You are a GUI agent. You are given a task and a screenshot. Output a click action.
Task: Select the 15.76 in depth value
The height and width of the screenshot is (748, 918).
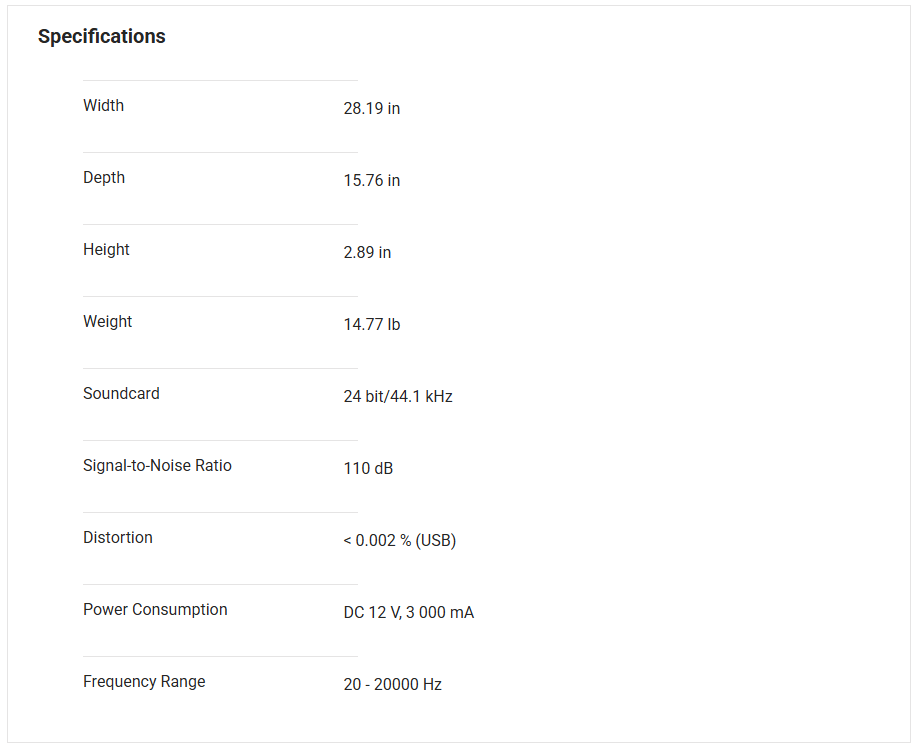pos(372,181)
